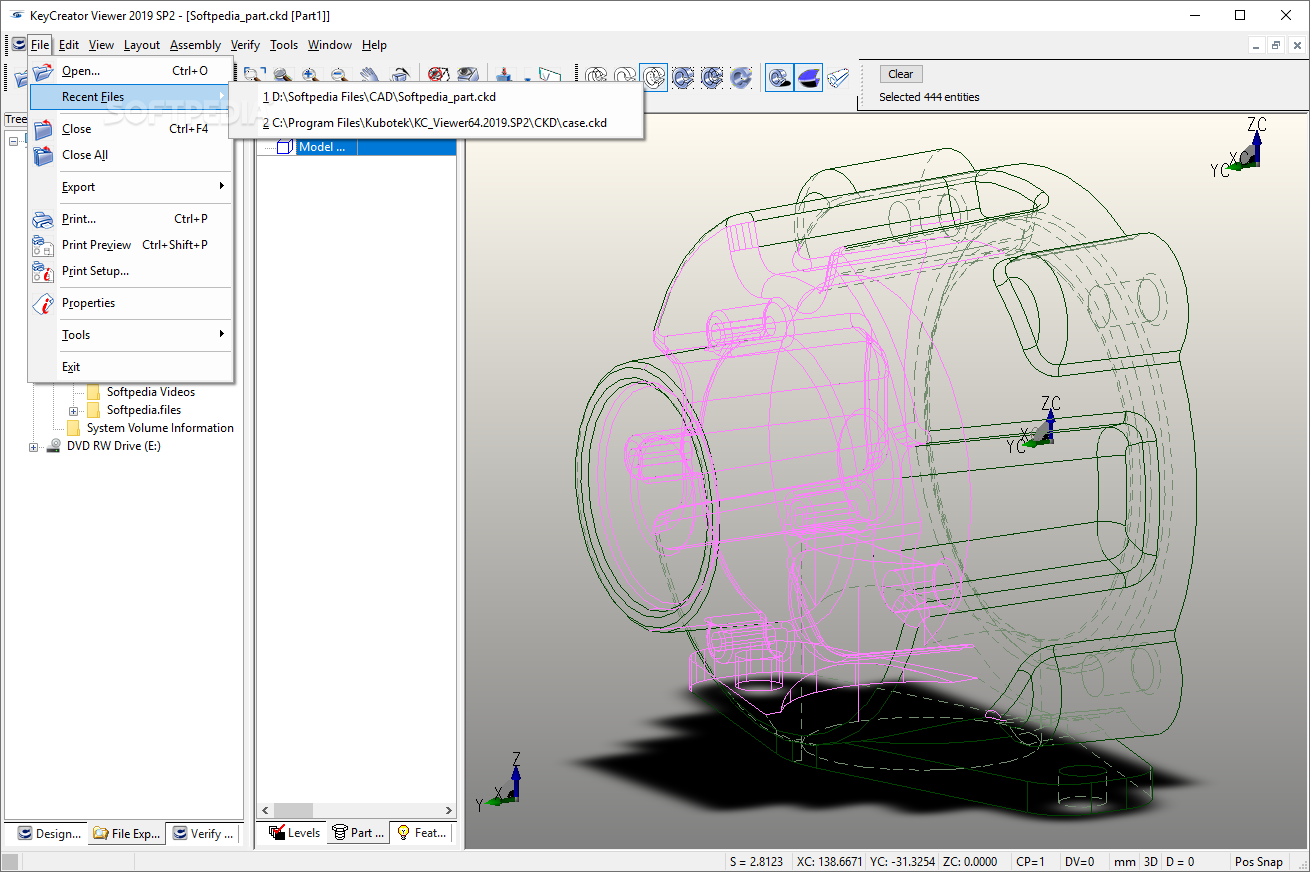Switch to the Verify tab at bottom
Image resolution: width=1310 pixels, height=872 pixels.
[x=203, y=833]
